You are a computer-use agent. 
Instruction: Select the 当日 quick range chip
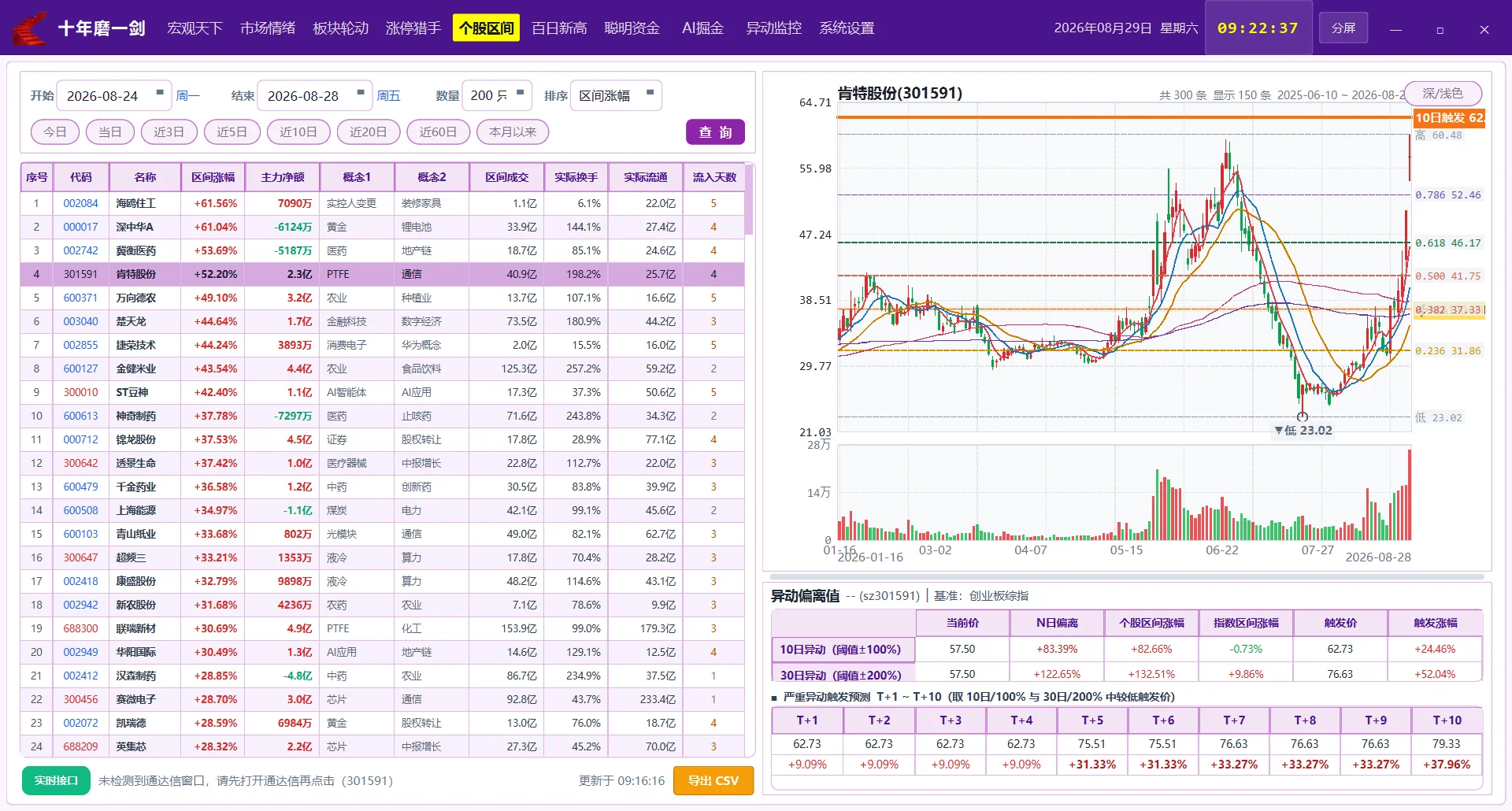click(x=110, y=132)
